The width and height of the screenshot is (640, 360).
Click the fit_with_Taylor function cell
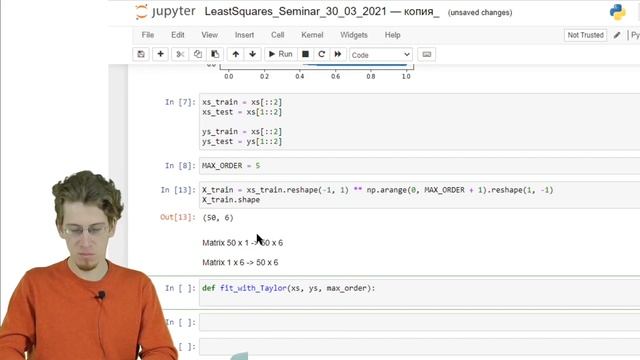[420, 293]
